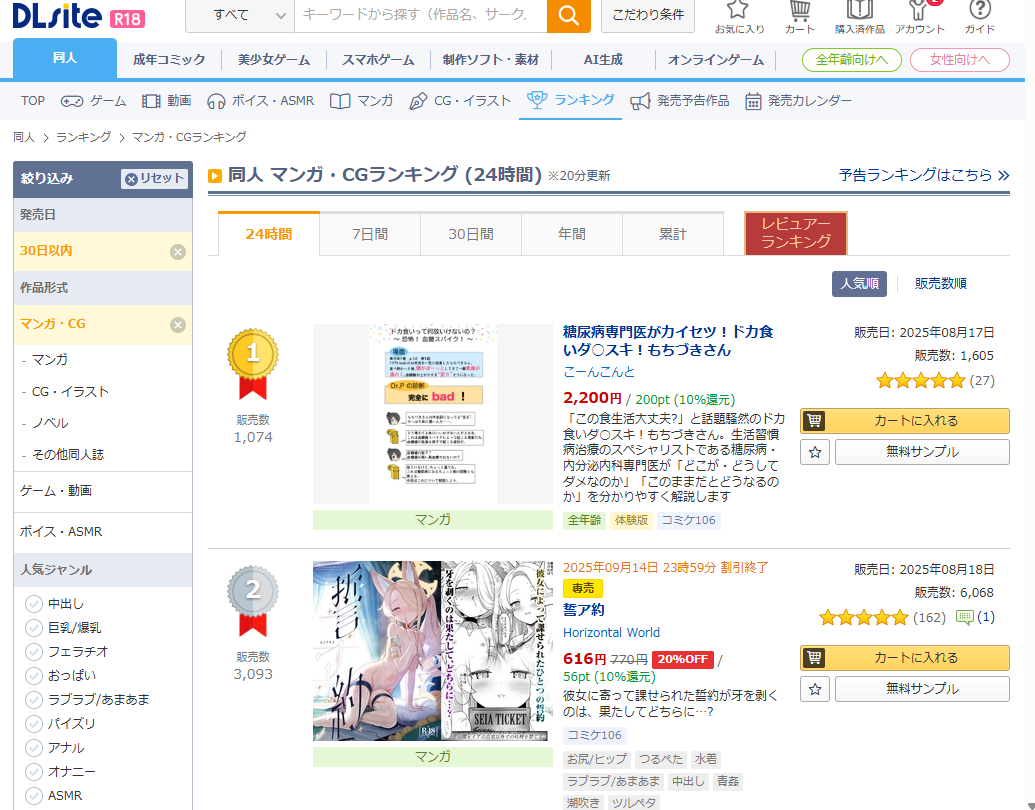Image resolution: width=1035 pixels, height=810 pixels.
Task: Add first ranked item to favorites star
Action: pos(815,452)
